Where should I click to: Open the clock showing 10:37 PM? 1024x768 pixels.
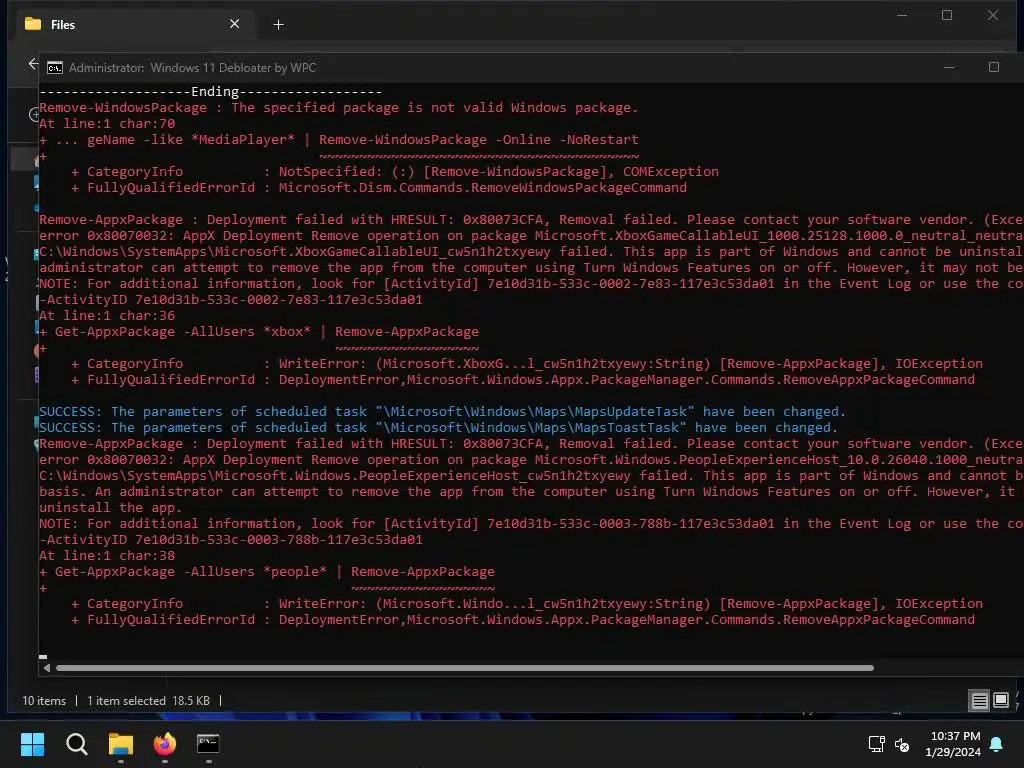pyautogui.click(x=955, y=736)
